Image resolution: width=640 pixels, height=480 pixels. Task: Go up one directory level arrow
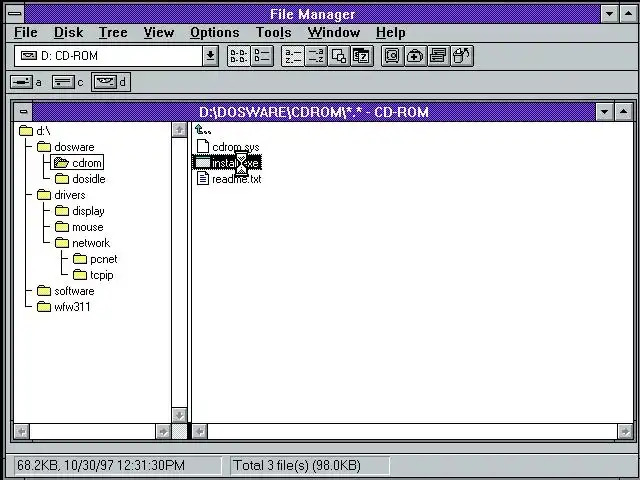coord(203,130)
